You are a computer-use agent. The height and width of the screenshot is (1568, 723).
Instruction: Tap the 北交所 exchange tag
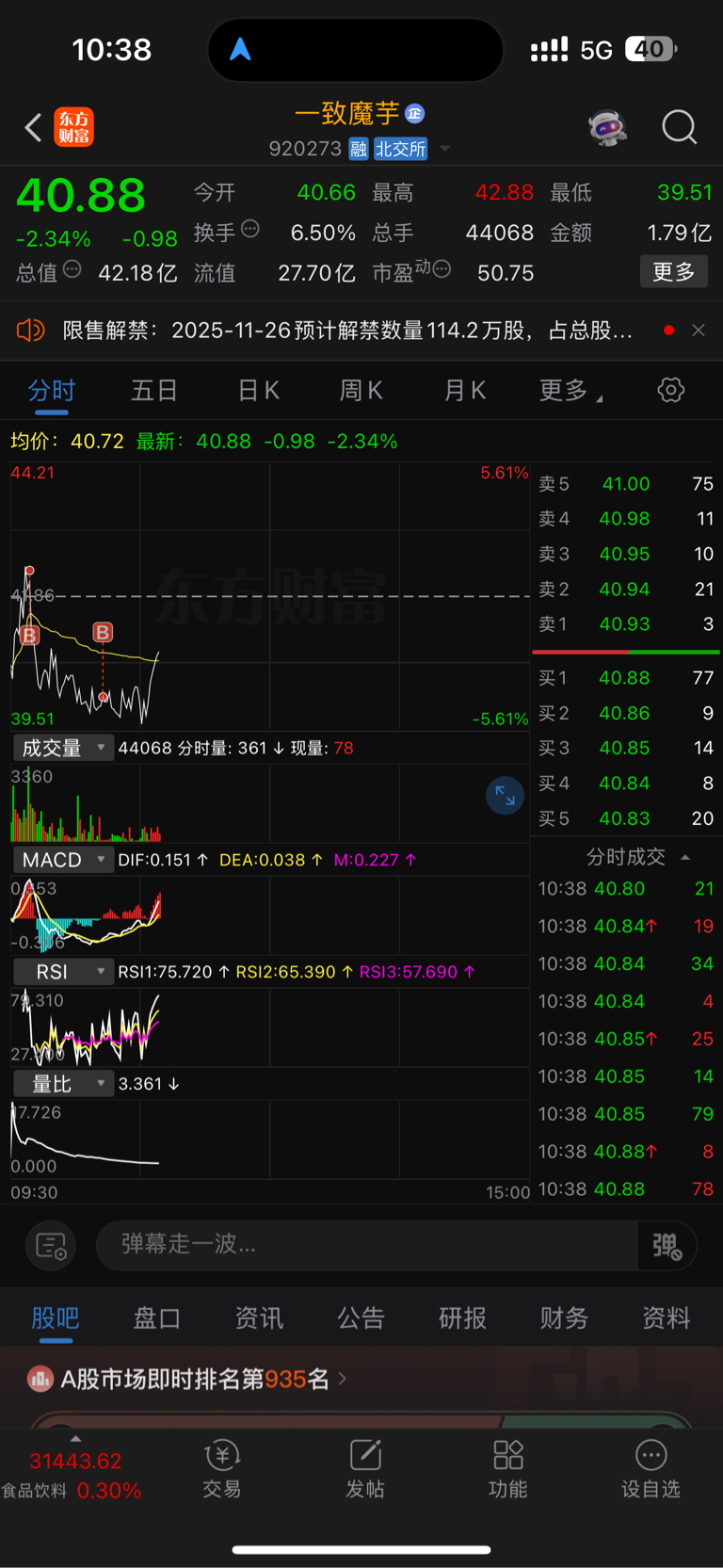(x=400, y=149)
